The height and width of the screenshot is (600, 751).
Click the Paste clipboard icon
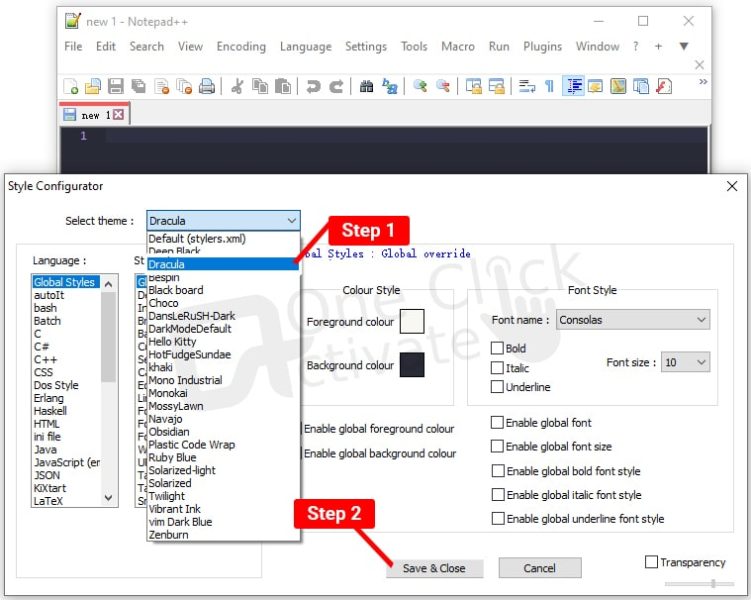click(283, 86)
